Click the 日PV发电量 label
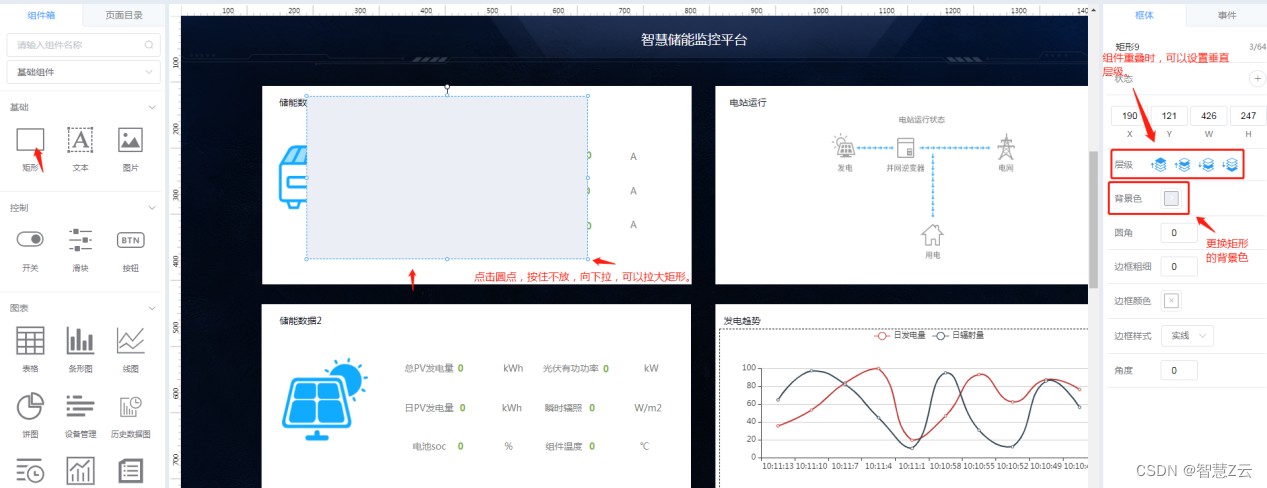1267x488 pixels. [428, 408]
